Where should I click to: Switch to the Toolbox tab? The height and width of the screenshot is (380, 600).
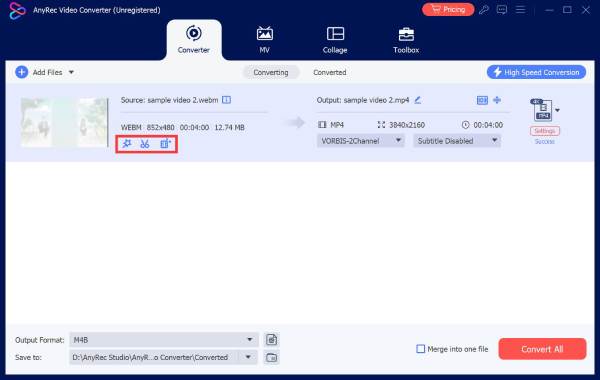click(406, 40)
